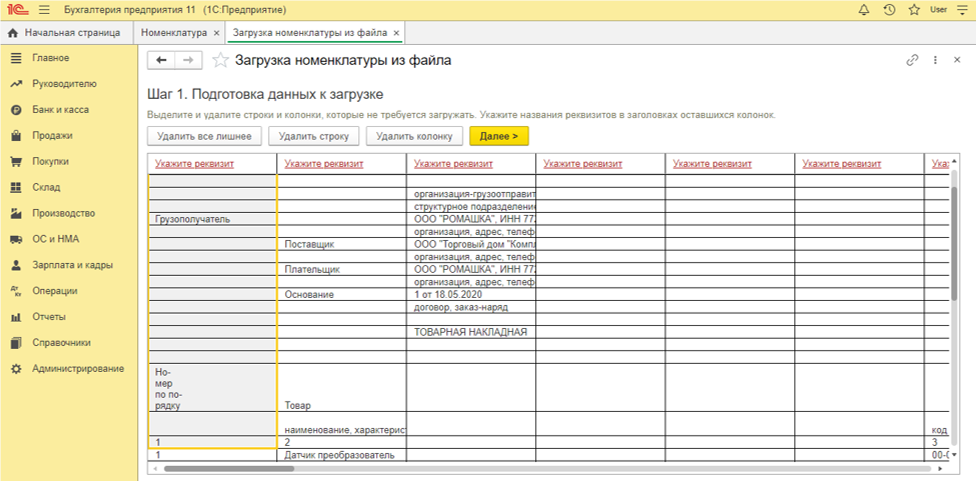This screenshot has height=481, width=976.
Task: Select the договор, заказ-наряд cell
Action: click(471, 307)
